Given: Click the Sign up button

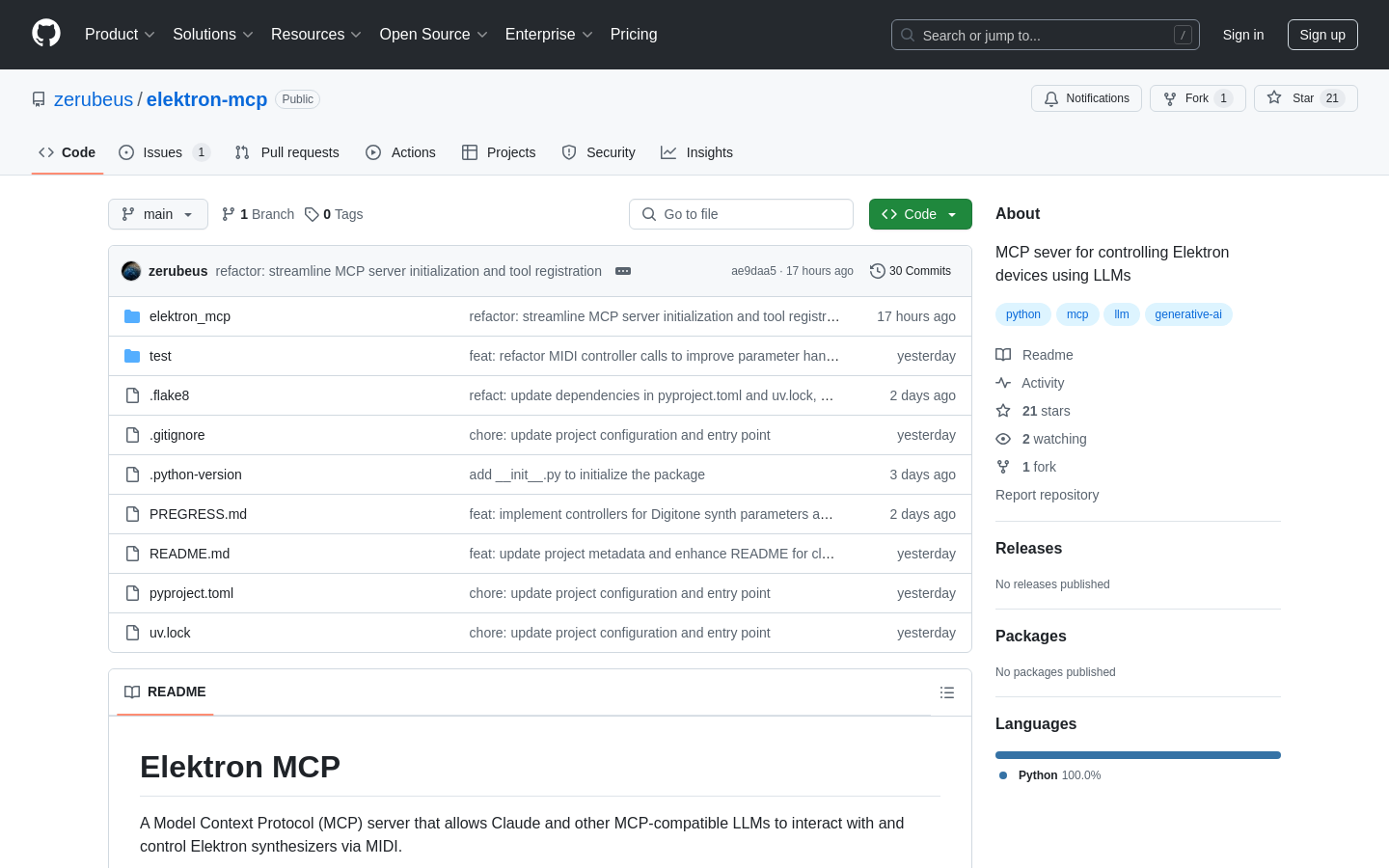Looking at the screenshot, I should [1322, 35].
